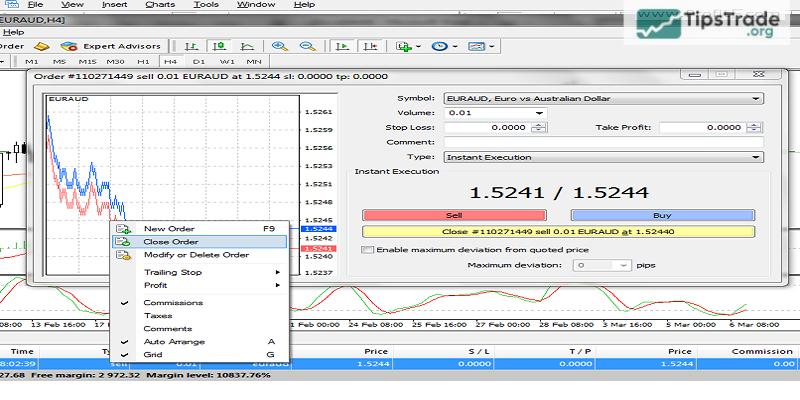Screen dimensions: 800x400
Task: Click the Expert Advisors toolbar button
Action: click(x=110, y=46)
